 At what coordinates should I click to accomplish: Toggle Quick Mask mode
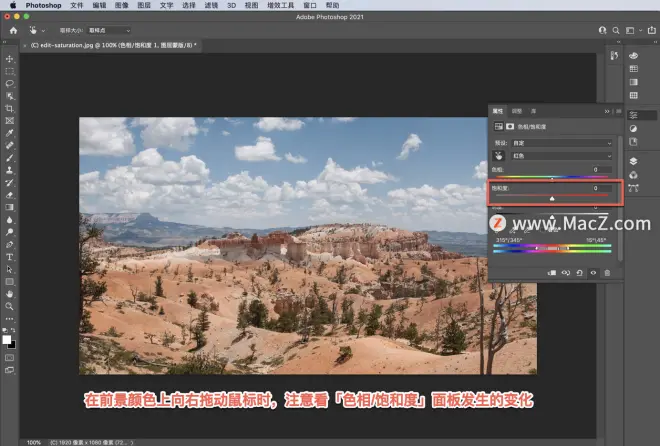[9, 358]
